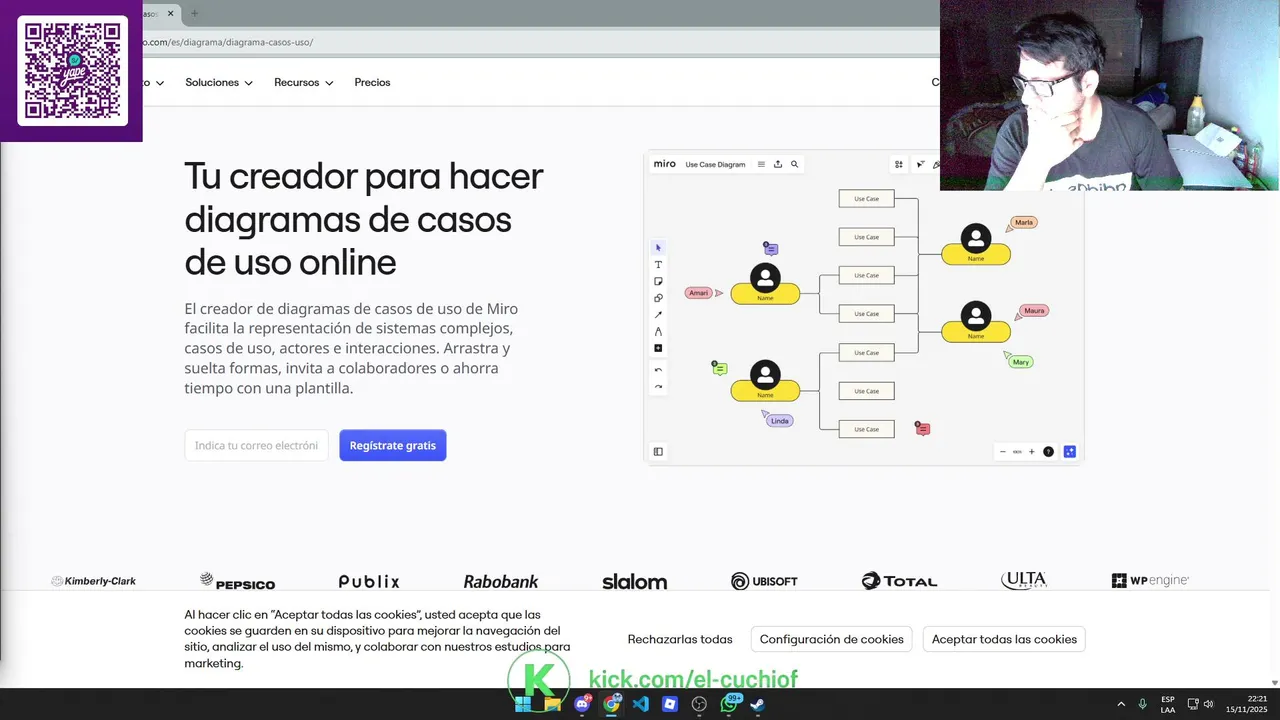Click the black plus more-tools icon
The width and height of the screenshot is (1280, 720).
(x=658, y=348)
